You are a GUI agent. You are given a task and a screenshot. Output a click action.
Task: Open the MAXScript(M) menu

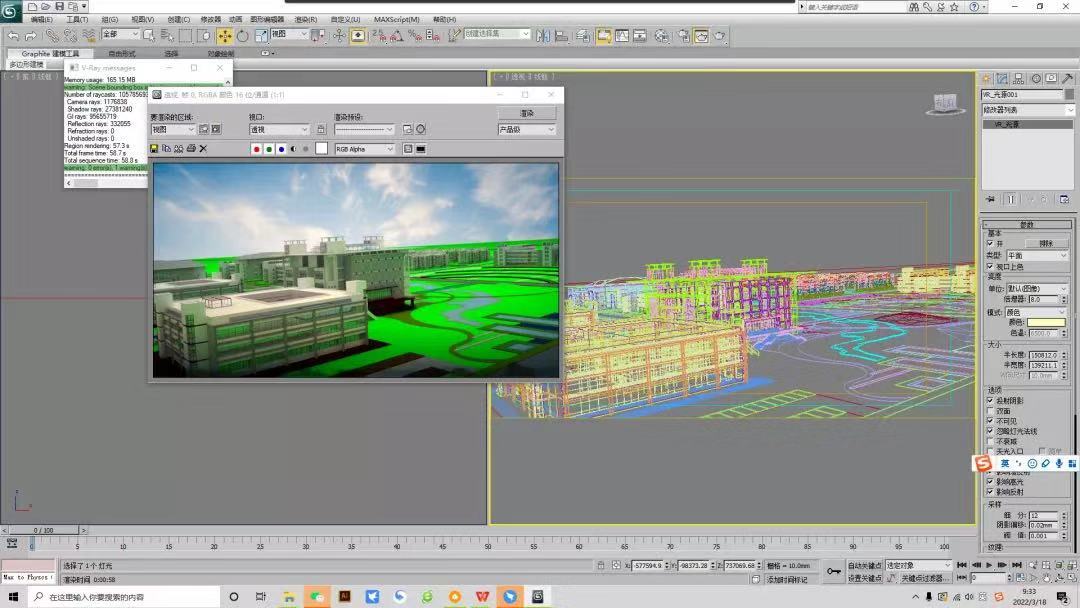(x=397, y=19)
